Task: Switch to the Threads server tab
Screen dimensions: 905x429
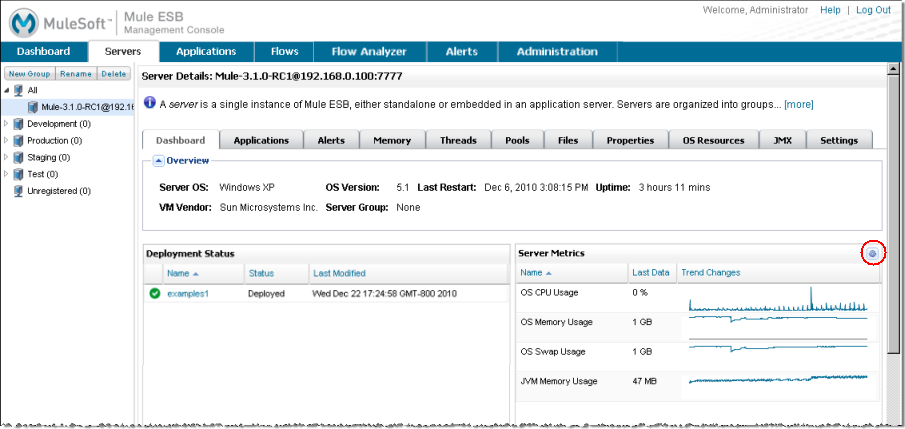Action: click(x=458, y=141)
